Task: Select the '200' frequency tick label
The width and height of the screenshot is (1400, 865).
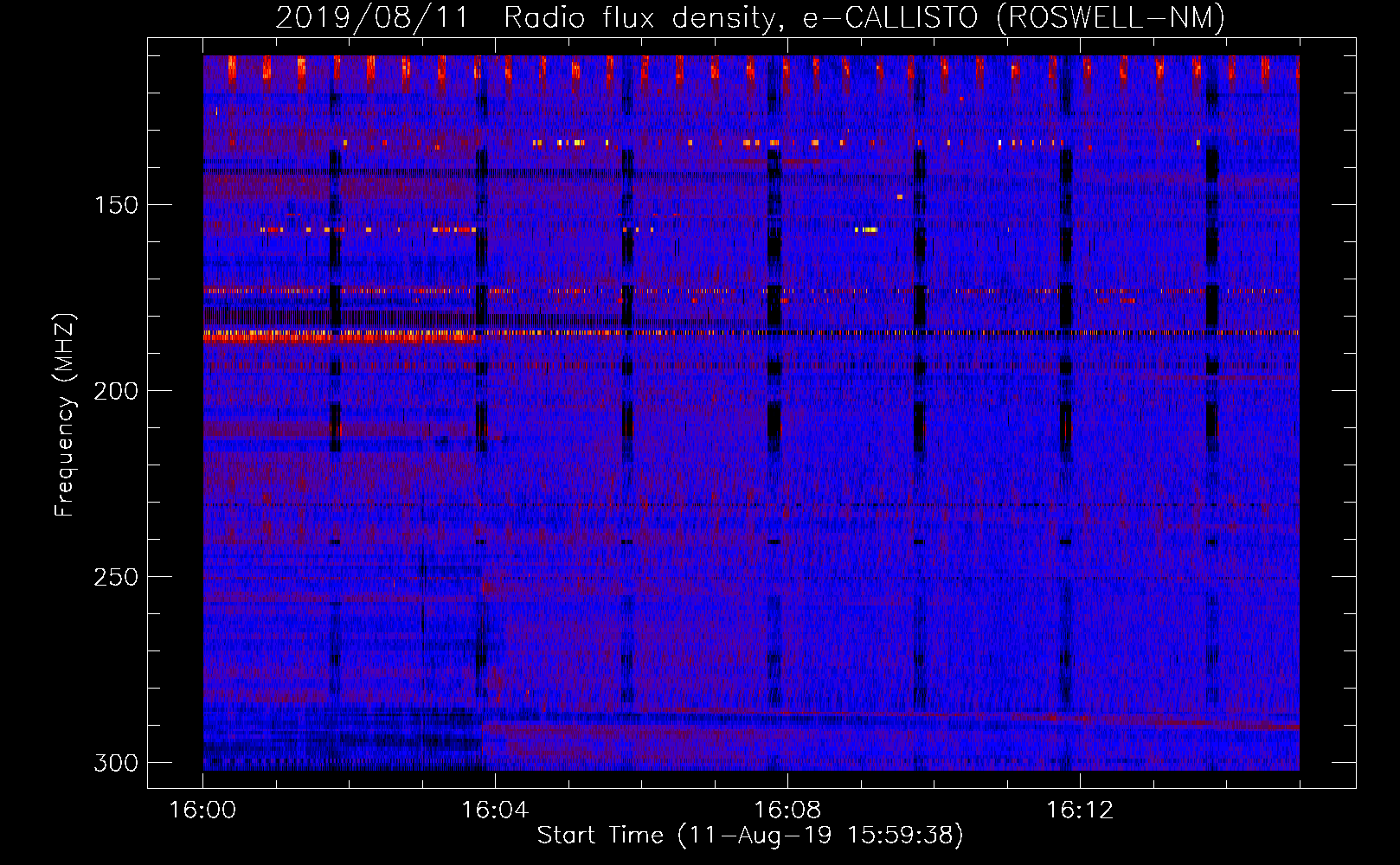Action: pyautogui.click(x=116, y=391)
